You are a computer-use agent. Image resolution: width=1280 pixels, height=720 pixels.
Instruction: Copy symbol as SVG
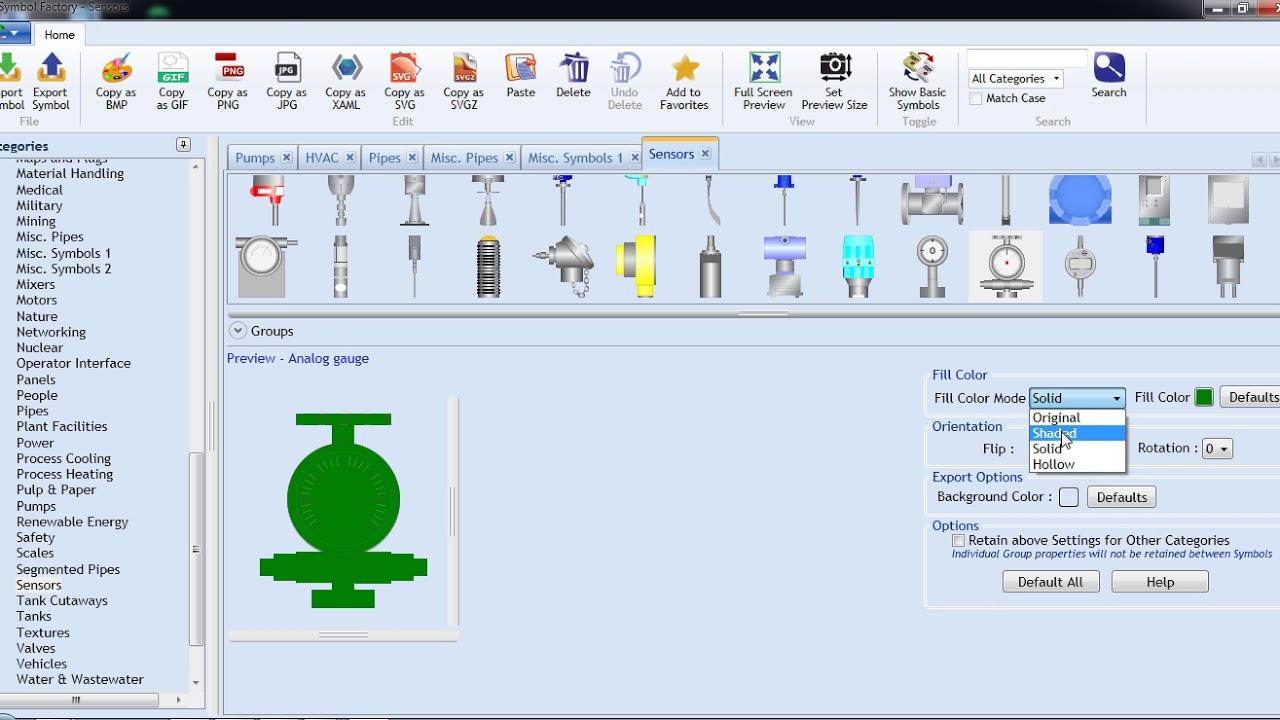pyautogui.click(x=404, y=82)
